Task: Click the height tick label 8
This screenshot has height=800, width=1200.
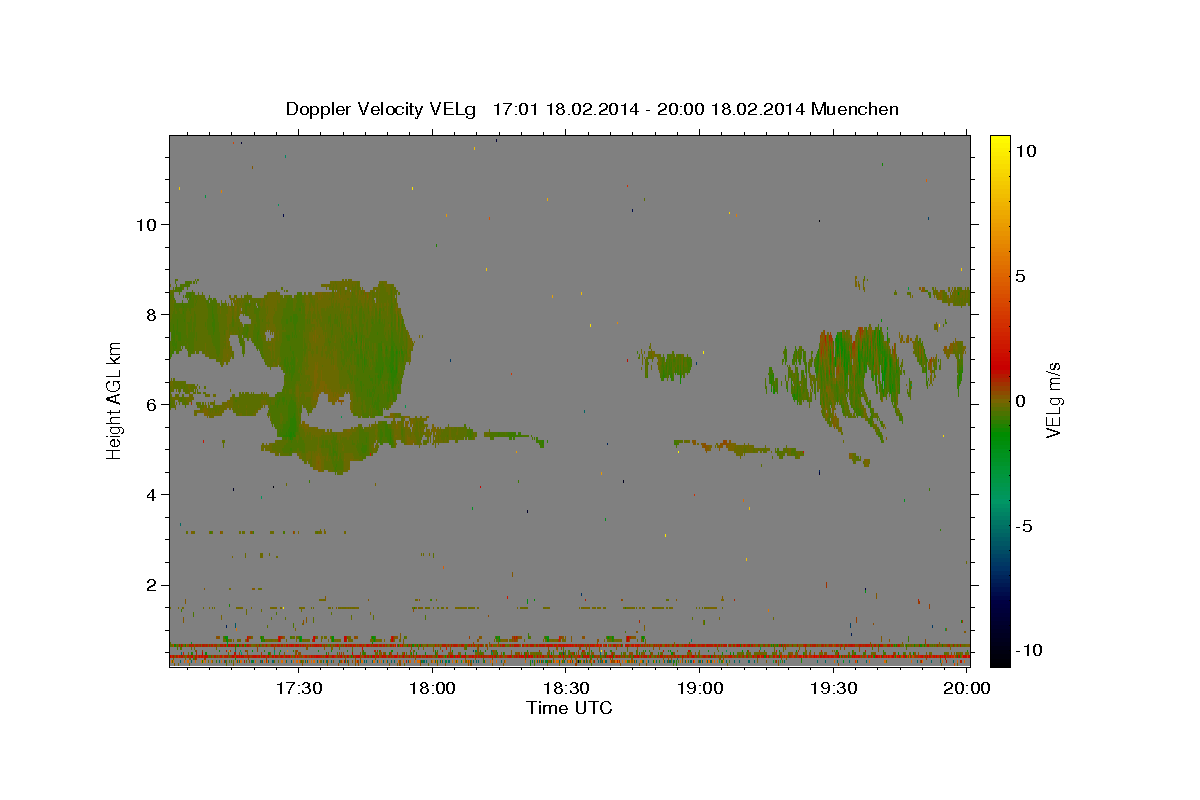Action: tap(152, 314)
